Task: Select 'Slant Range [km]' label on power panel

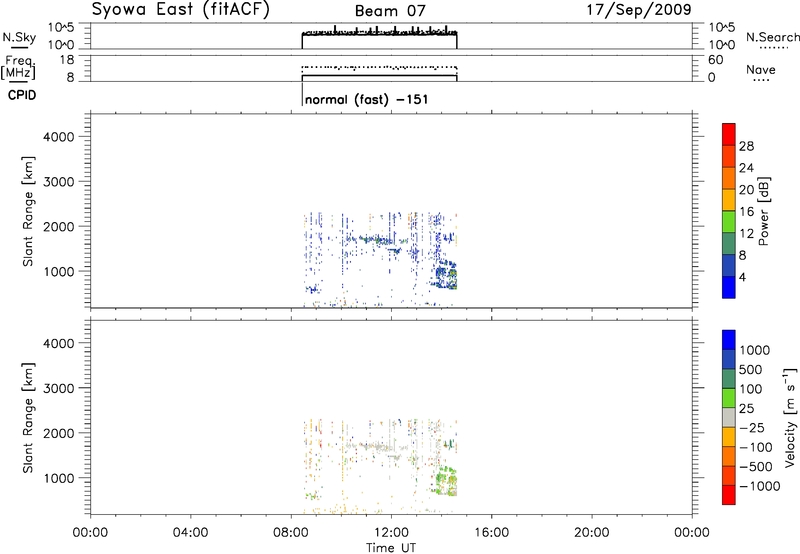Action: pyautogui.click(x=28, y=211)
